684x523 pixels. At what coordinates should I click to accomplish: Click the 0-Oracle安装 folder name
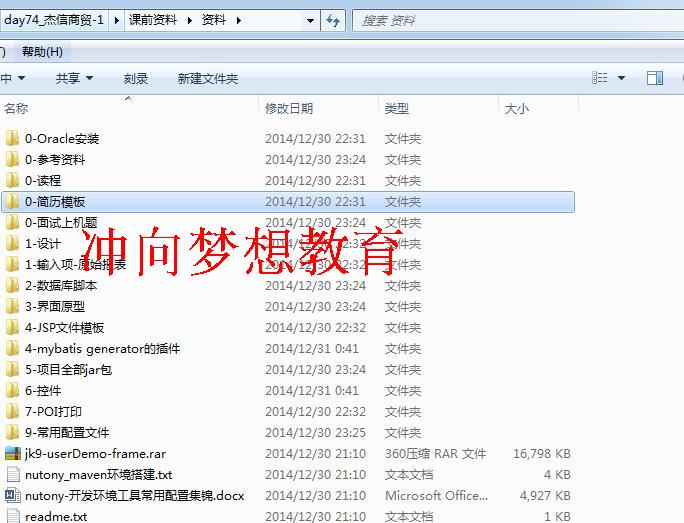(62, 139)
